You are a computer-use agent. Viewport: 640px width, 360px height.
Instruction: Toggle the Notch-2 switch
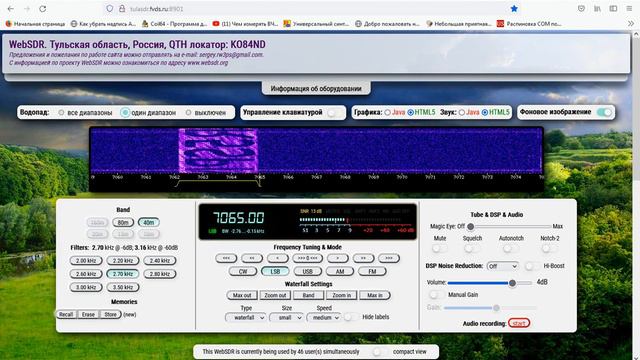pyautogui.click(x=549, y=248)
